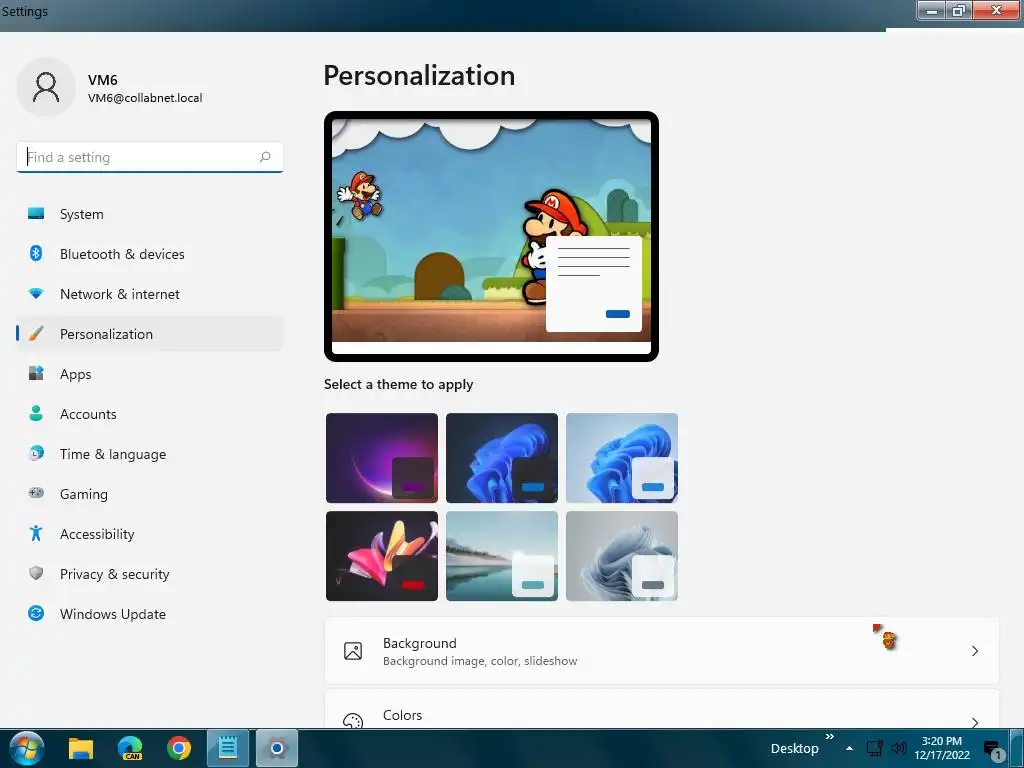Click the System monitor icon in sidebar
The width and height of the screenshot is (1024, 768).
pyautogui.click(x=36, y=214)
